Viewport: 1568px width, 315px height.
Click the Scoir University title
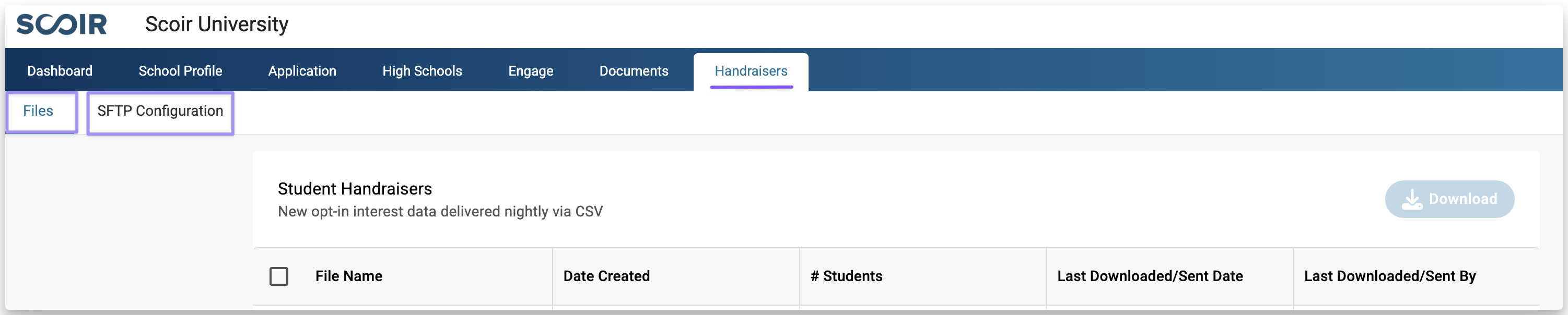[x=217, y=25]
